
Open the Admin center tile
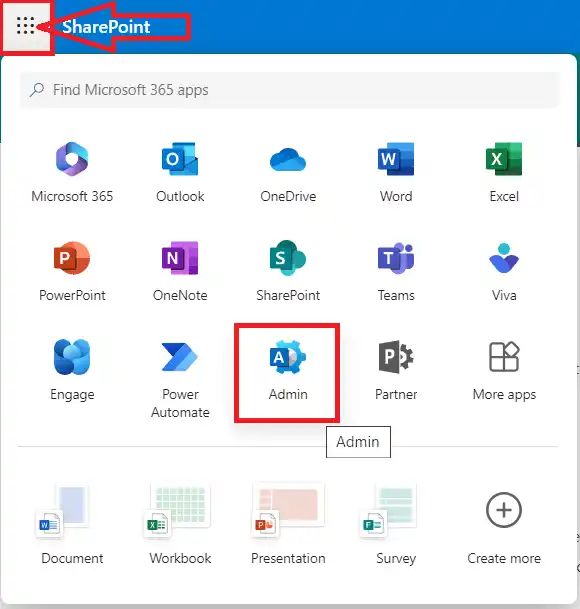point(287,373)
